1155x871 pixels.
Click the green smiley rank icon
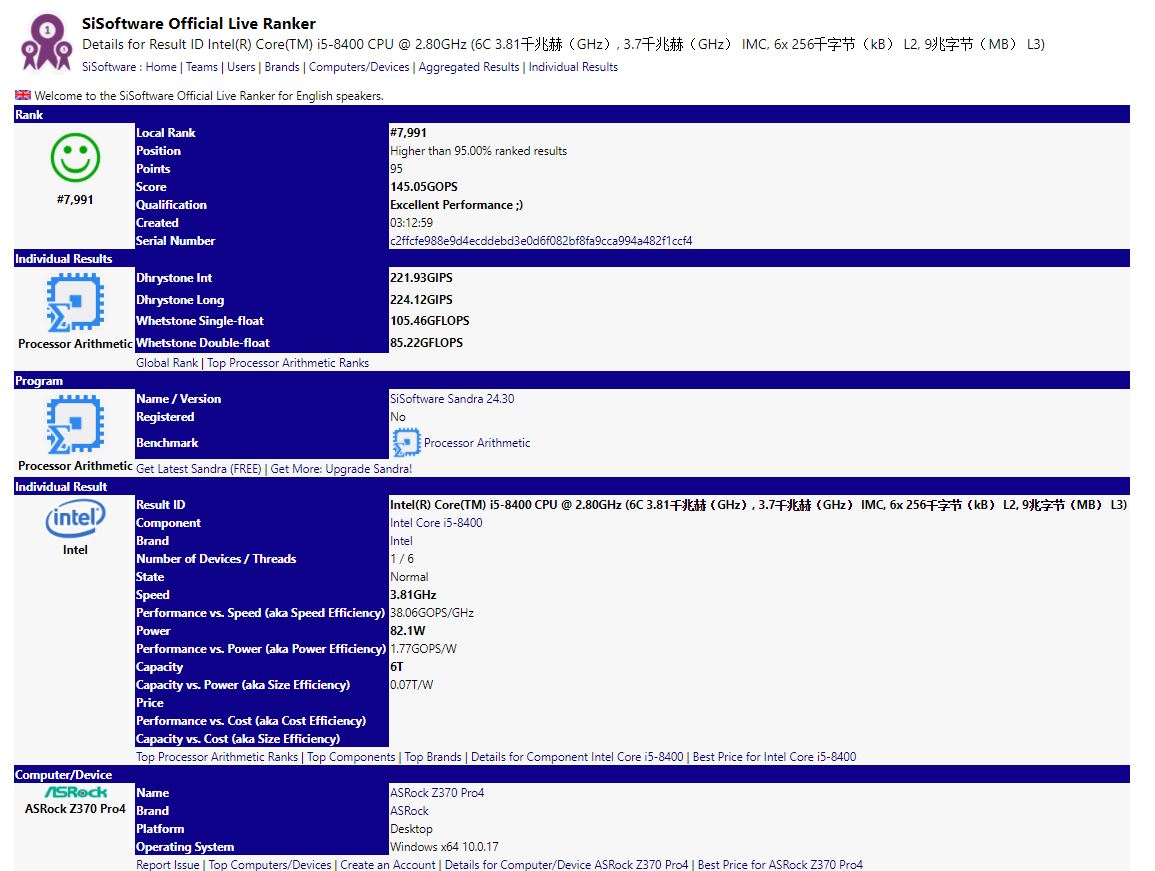pyautogui.click(x=75, y=158)
